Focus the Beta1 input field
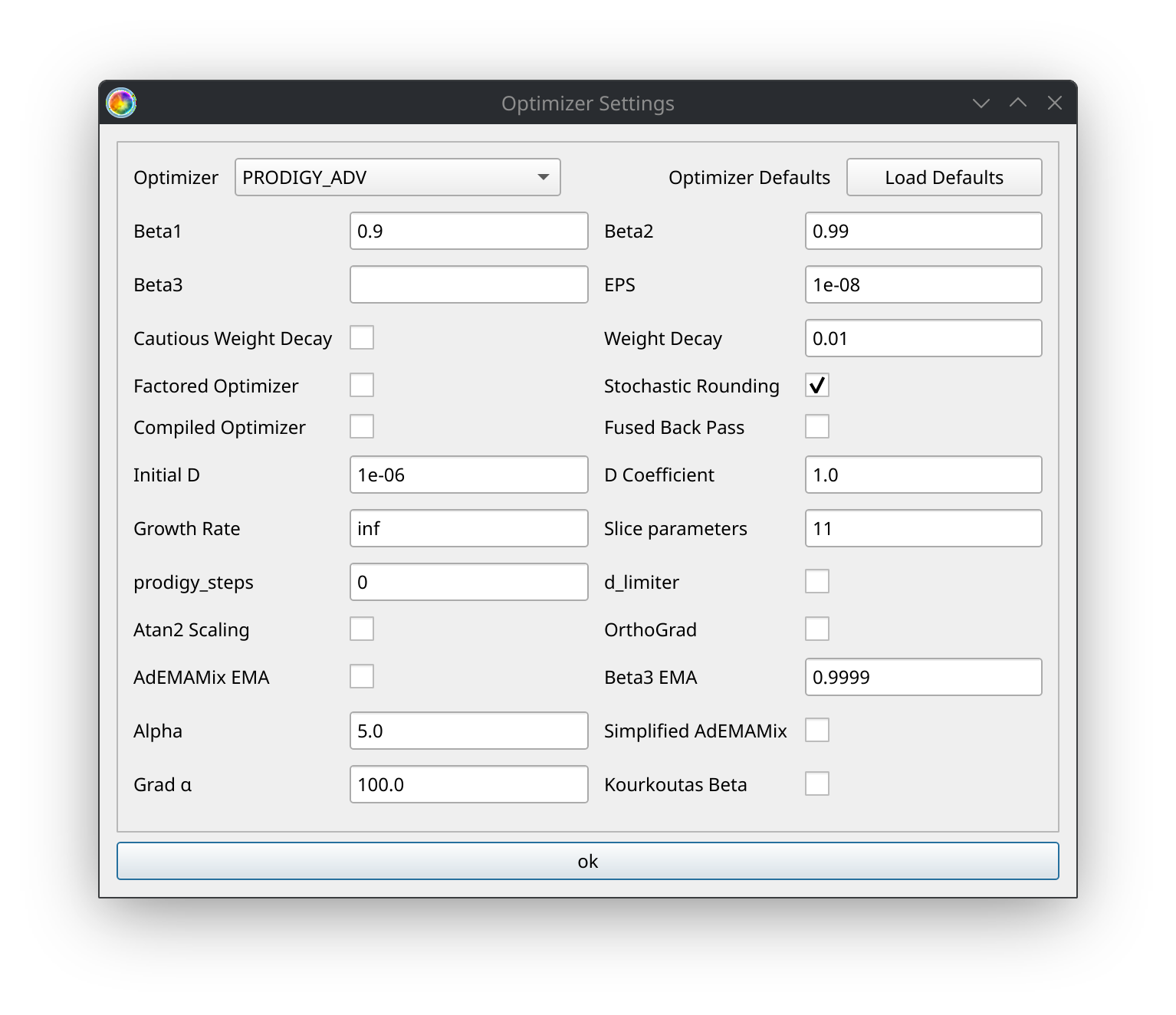 point(469,231)
